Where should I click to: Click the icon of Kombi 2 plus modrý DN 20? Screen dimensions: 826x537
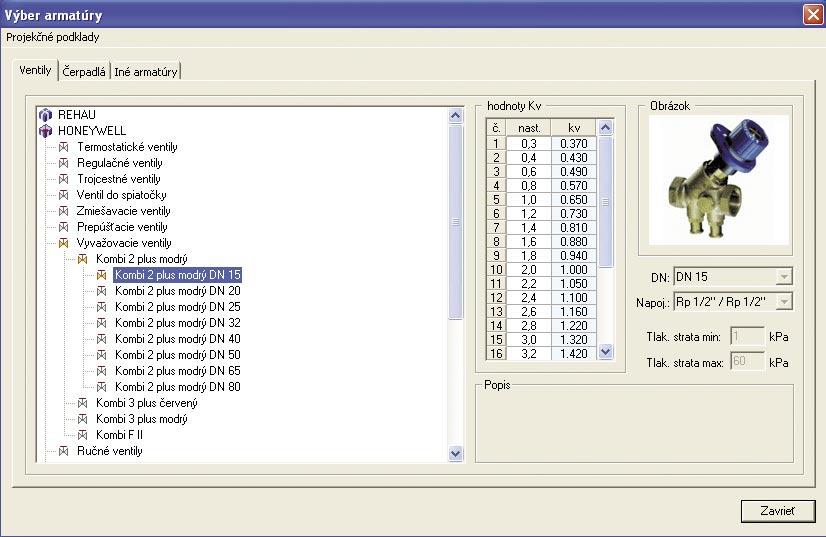pos(102,291)
